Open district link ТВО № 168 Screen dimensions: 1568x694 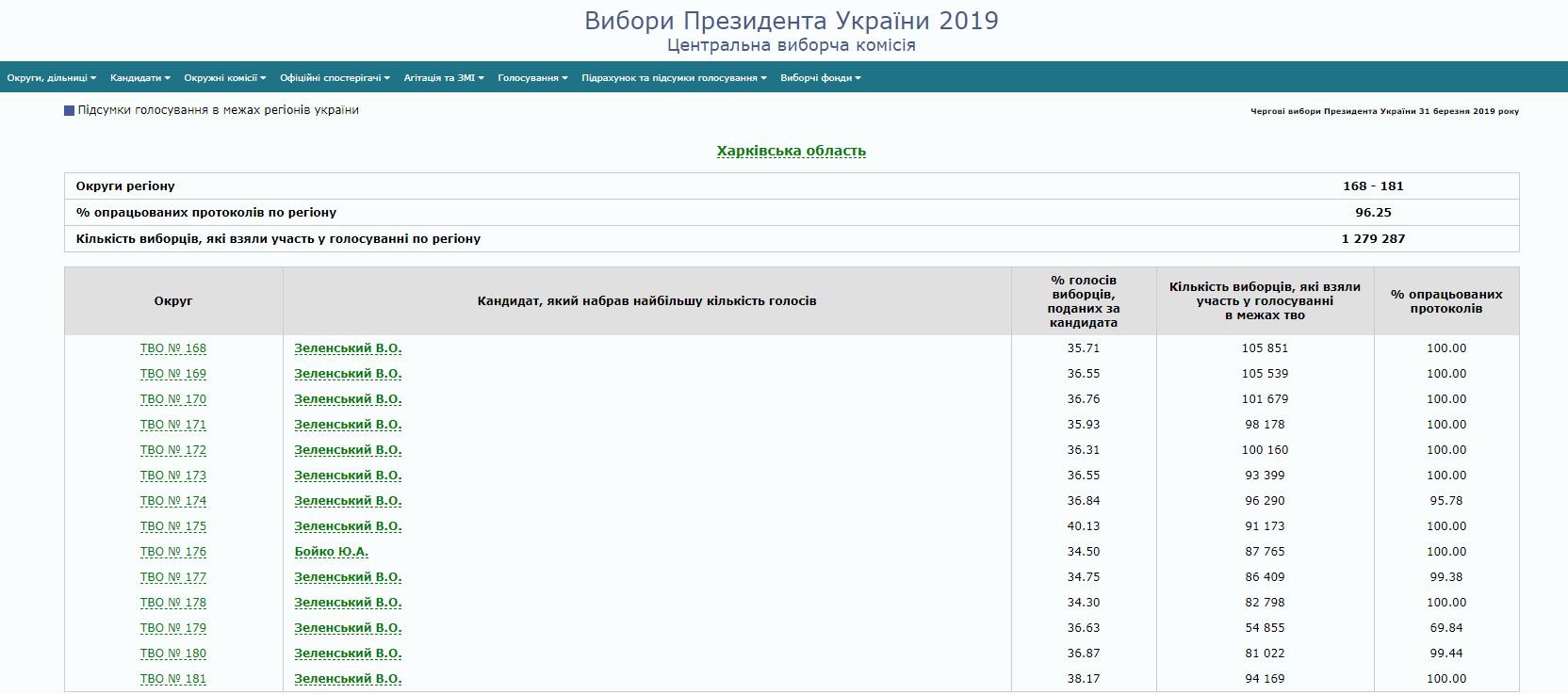pyautogui.click(x=173, y=348)
